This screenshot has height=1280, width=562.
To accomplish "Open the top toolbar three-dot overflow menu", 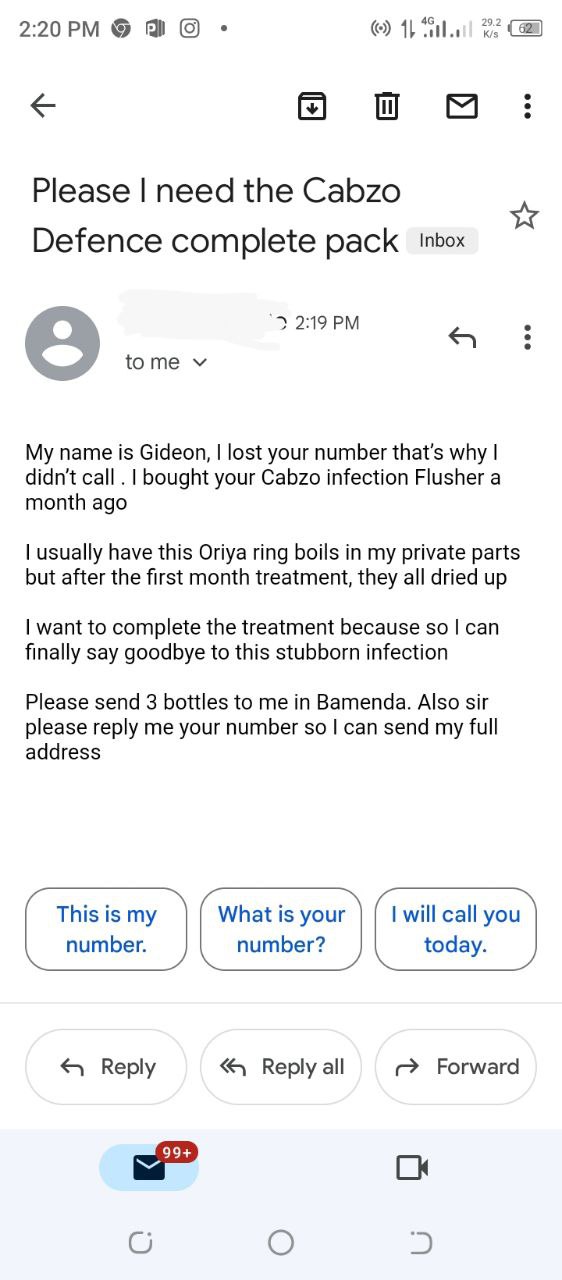I will [527, 105].
